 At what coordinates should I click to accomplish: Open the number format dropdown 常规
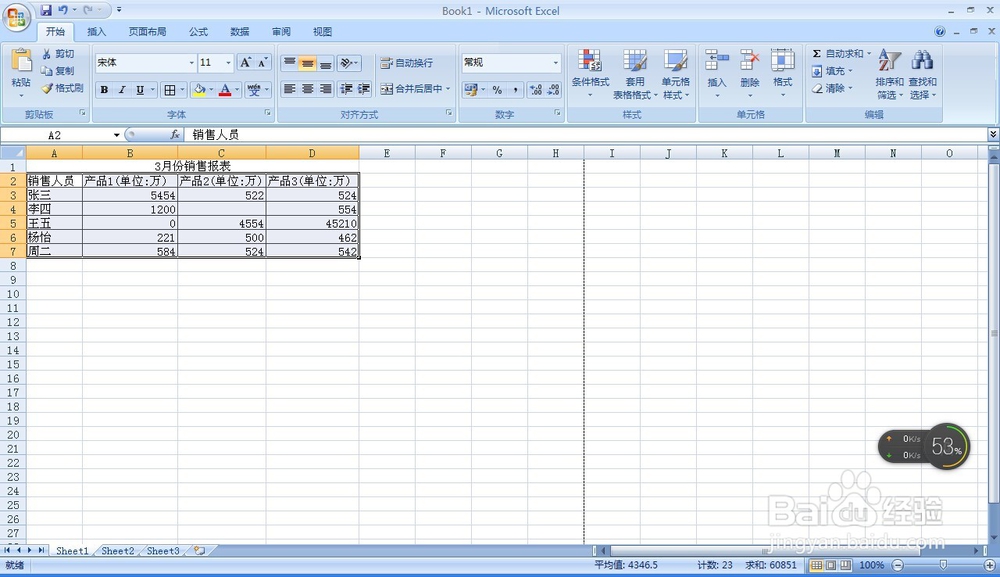pos(555,62)
